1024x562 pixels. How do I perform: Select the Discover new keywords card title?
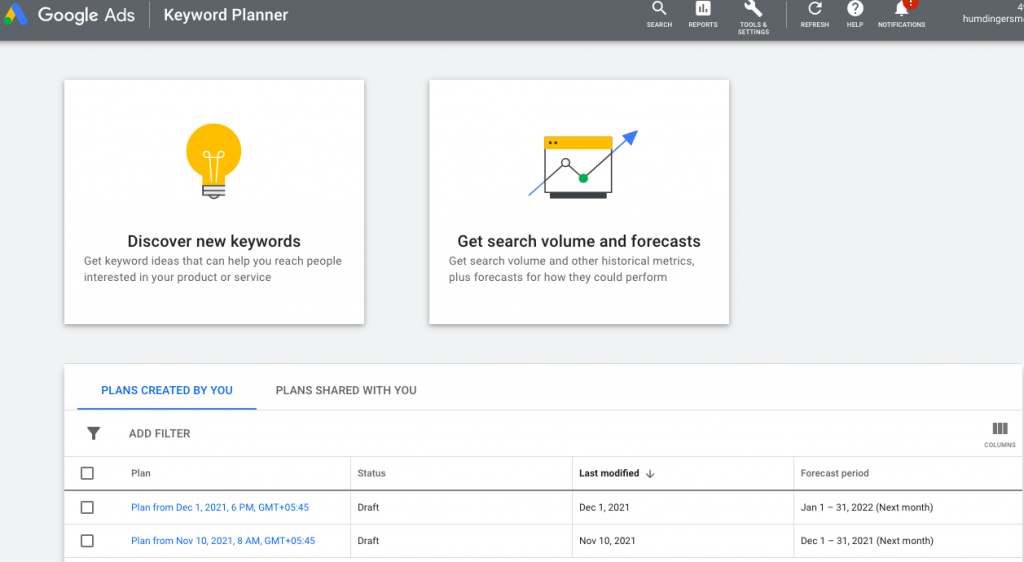(x=214, y=241)
